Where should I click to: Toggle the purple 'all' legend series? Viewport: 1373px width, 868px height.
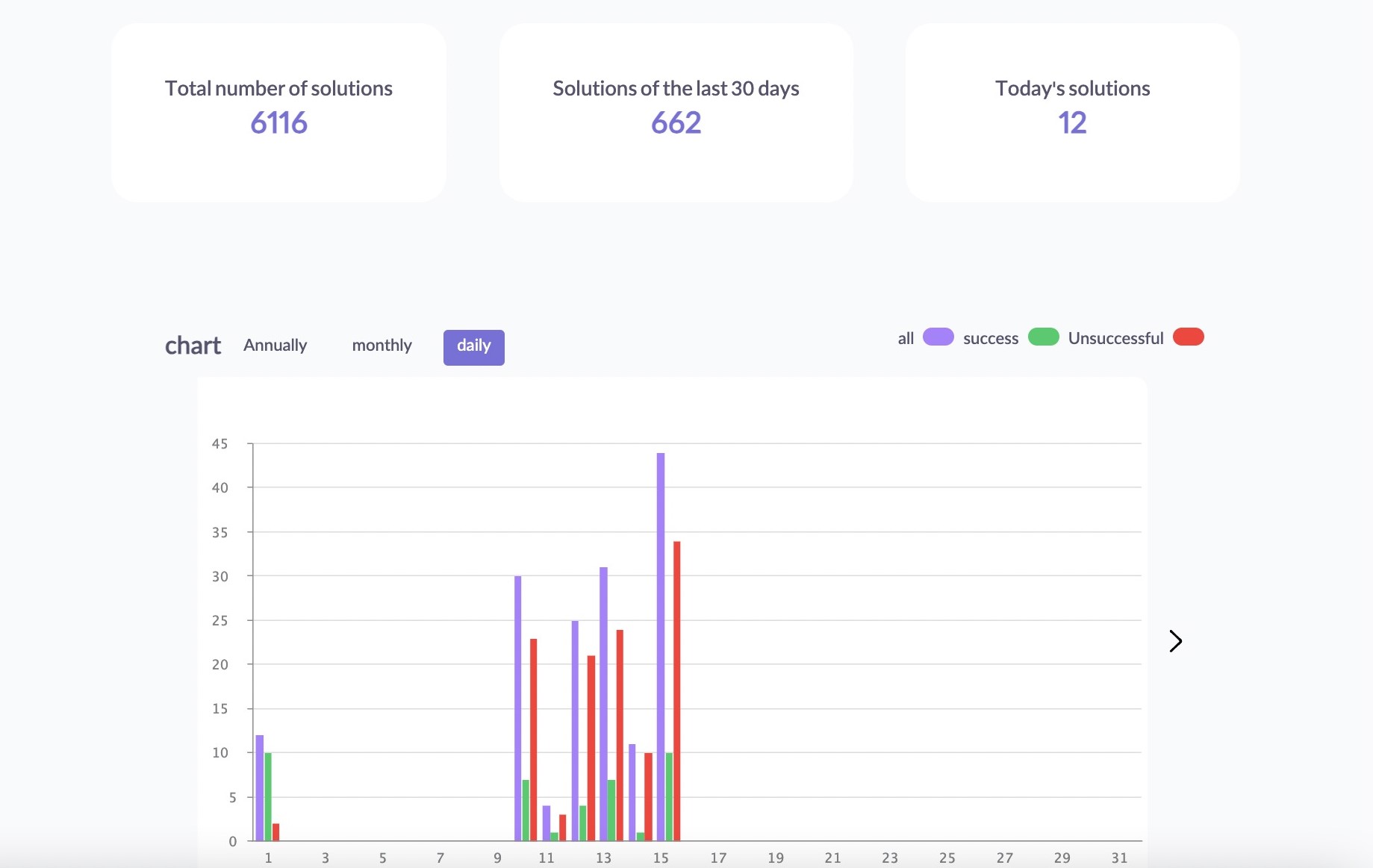pos(938,337)
